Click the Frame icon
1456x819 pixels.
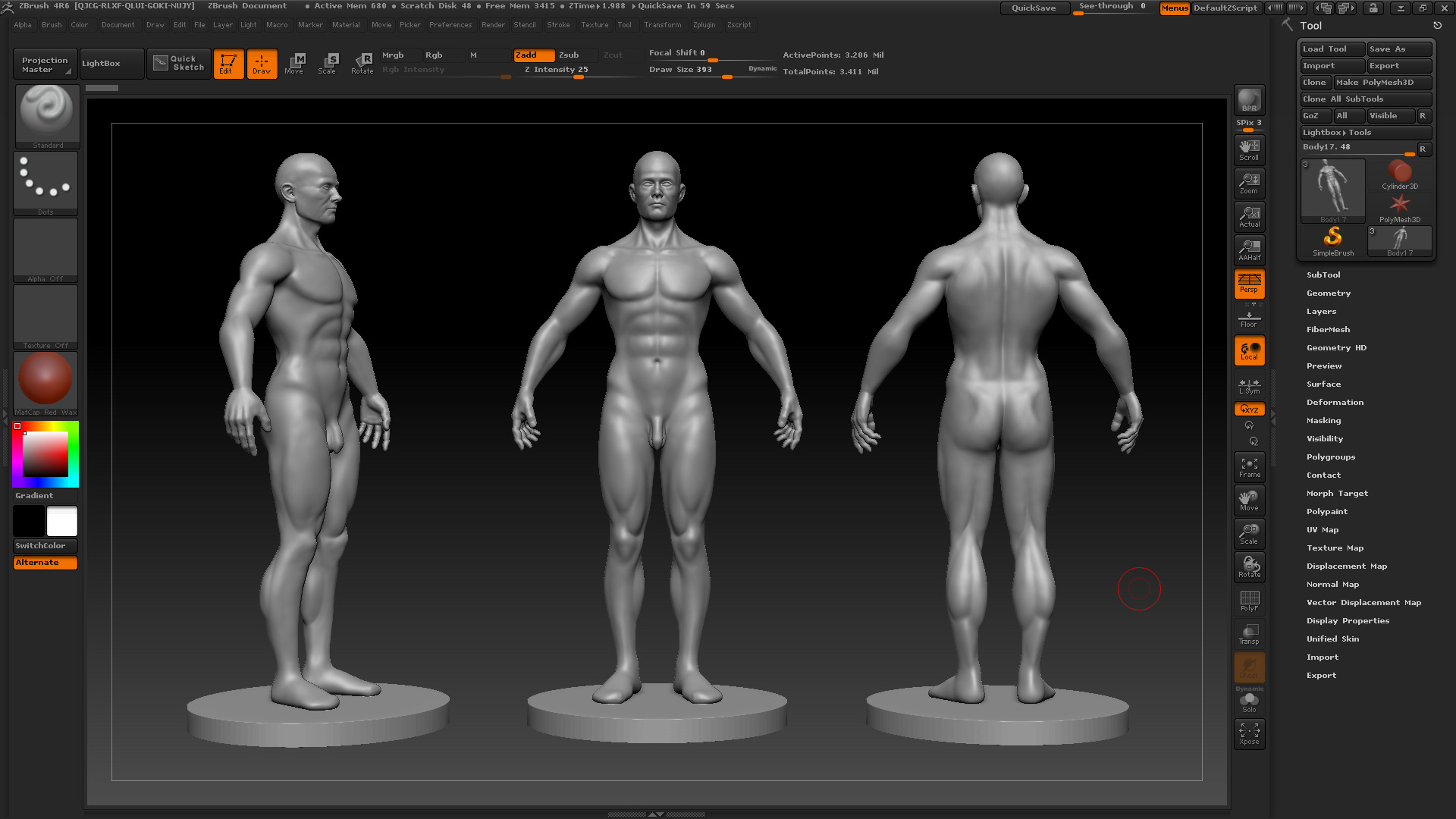pos(1249,467)
